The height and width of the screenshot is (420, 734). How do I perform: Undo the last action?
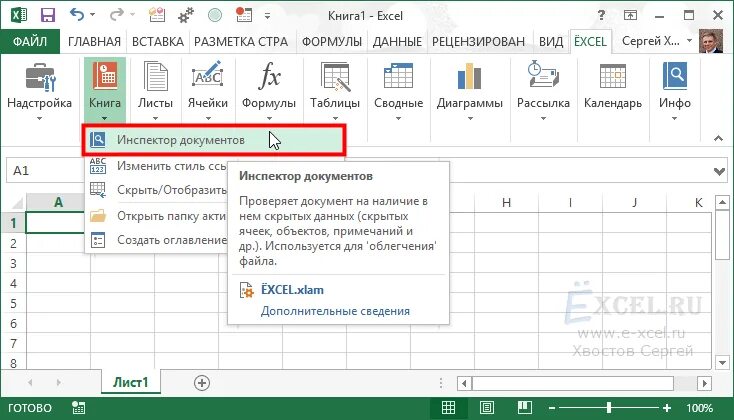77,15
